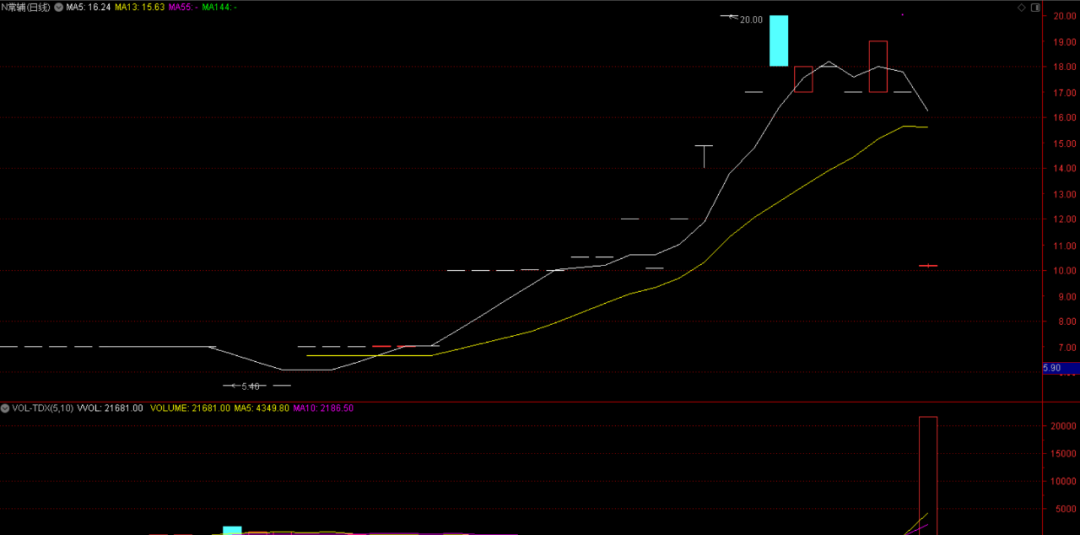Viewport: 1080px width, 535px height.
Task: Click the MA10: 2186.50 volume label
Action: [x=324, y=408]
